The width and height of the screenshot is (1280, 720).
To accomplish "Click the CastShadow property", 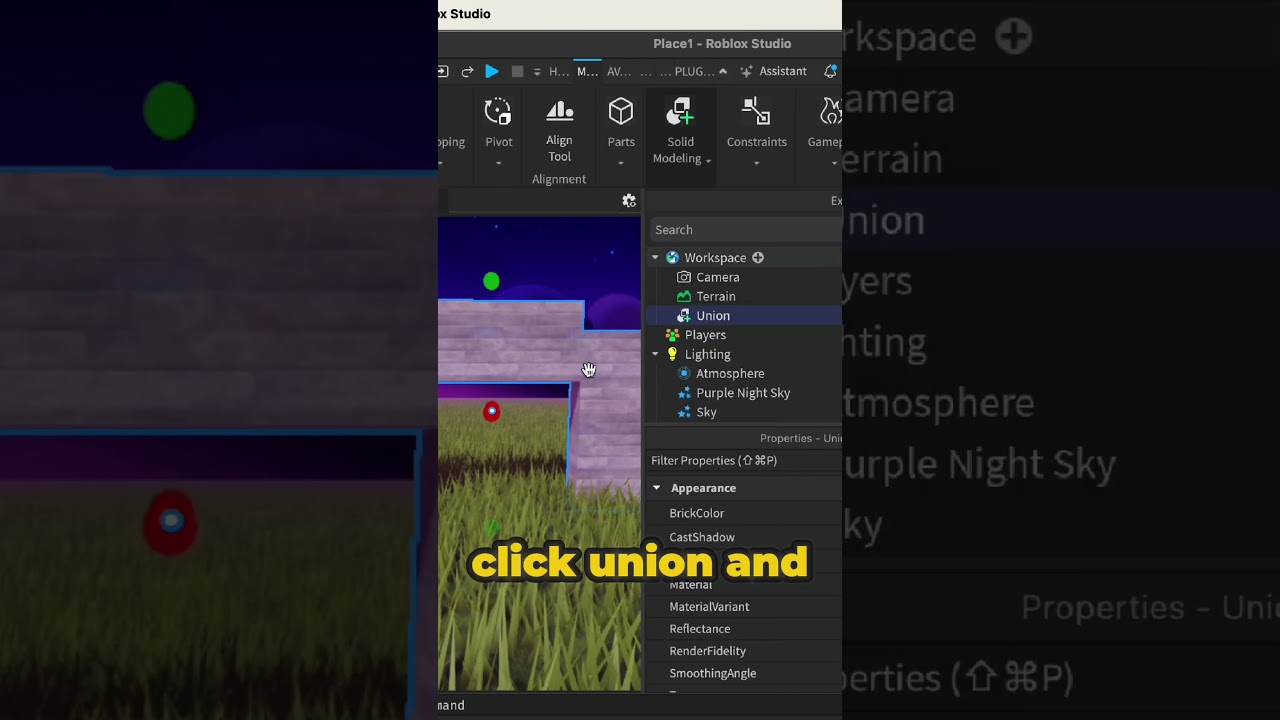I will [702, 537].
